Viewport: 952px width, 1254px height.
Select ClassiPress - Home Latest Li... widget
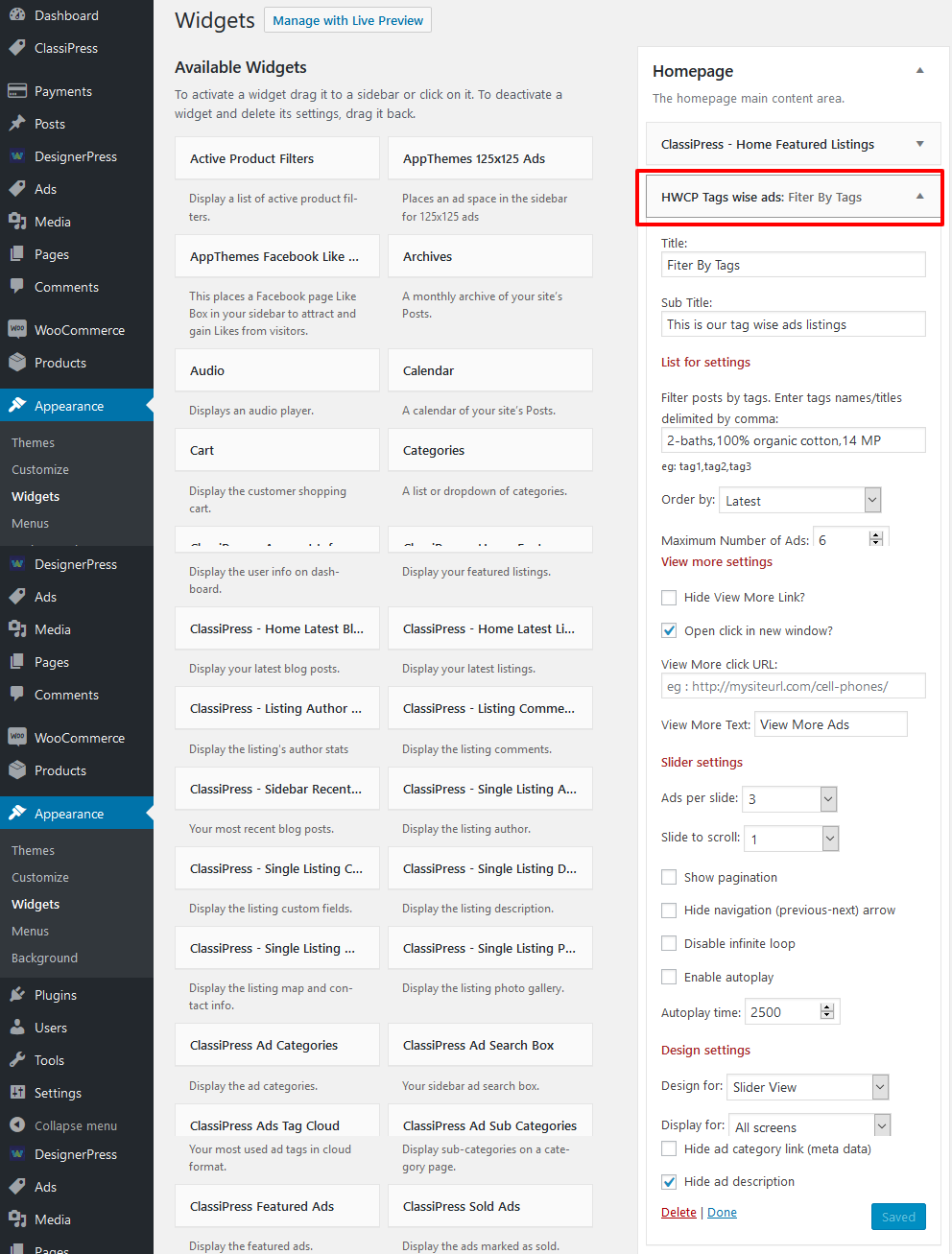coord(490,628)
